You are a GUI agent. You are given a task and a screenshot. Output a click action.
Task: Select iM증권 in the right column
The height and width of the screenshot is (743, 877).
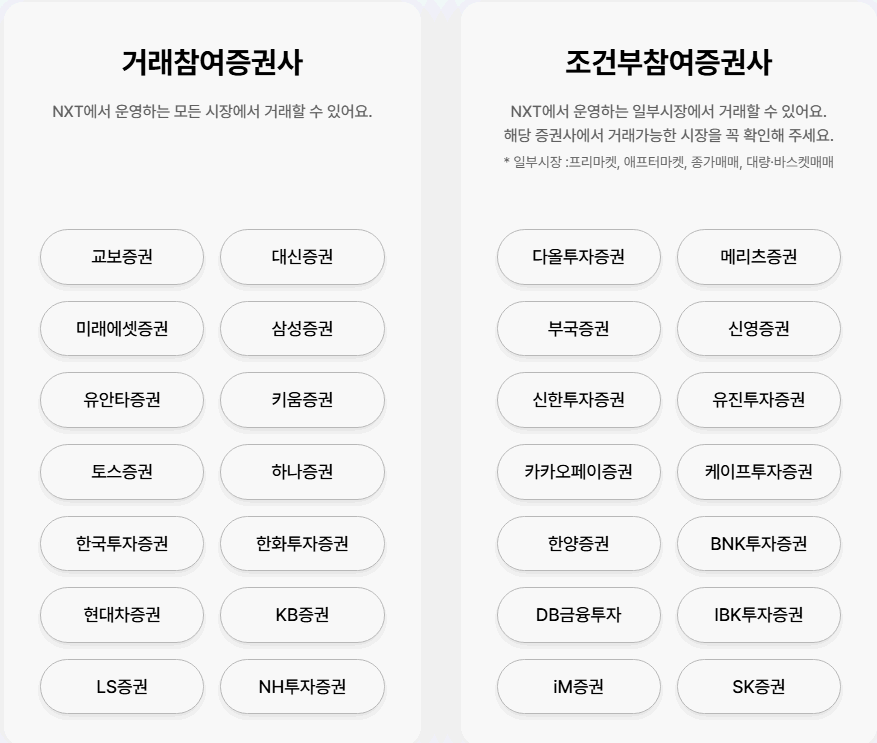coord(579,687)
